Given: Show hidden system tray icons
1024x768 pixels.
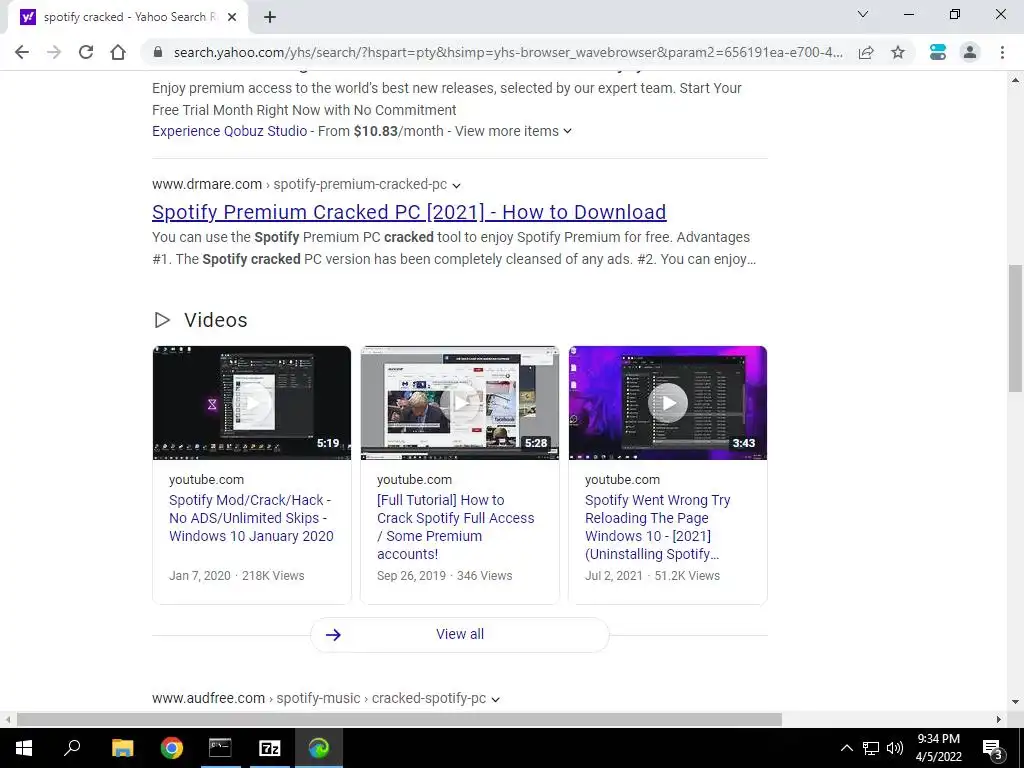Looking at the screenshot, I should [846, 748].
